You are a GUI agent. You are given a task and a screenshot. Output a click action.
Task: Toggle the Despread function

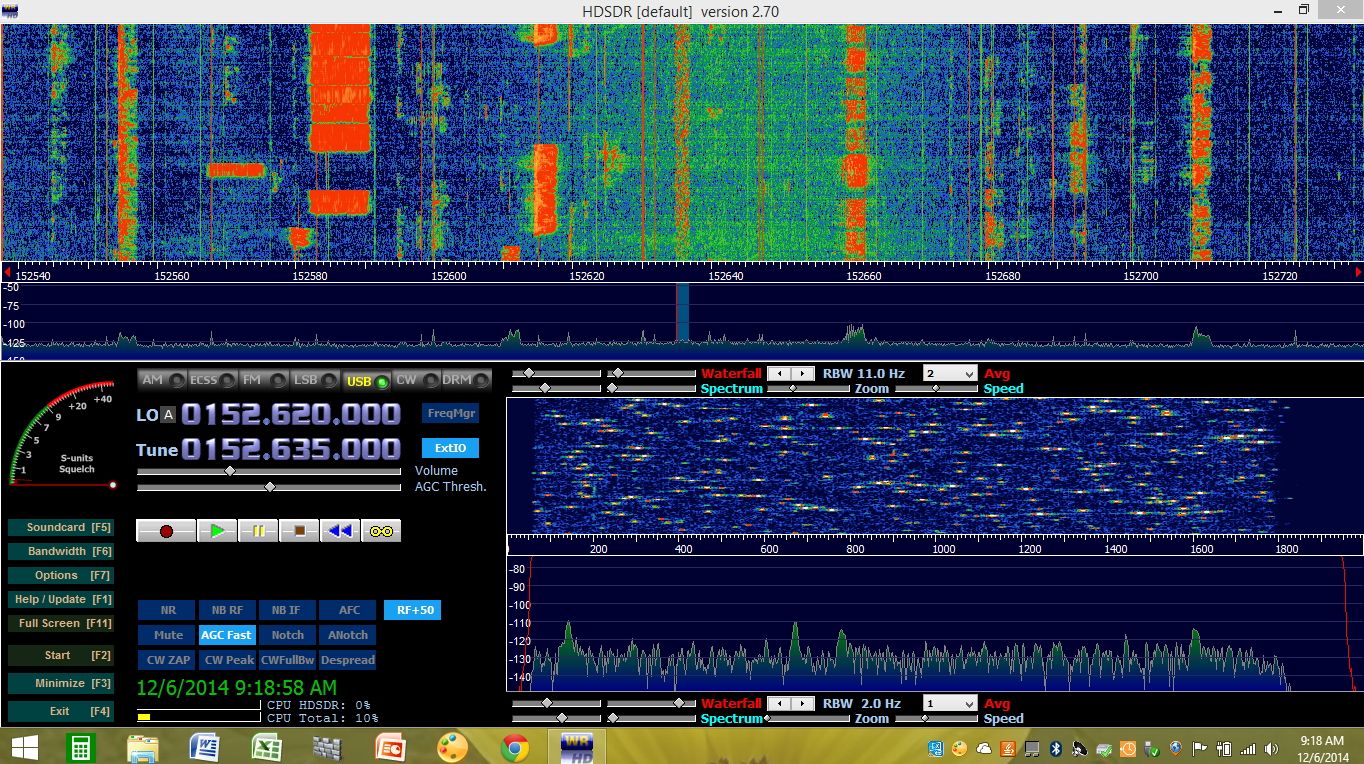click(349, 660)
